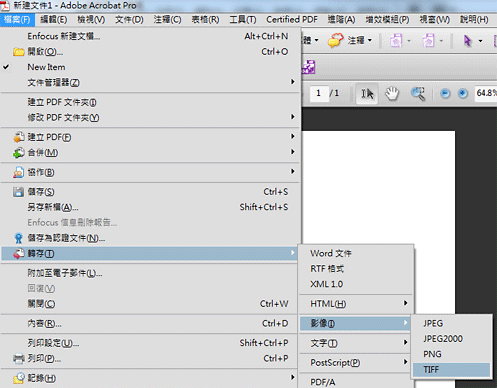This screenshot has width=497, height=388.
Task: Open the 注釋 toolbar dropdown arrow
Action: point(370,41)
